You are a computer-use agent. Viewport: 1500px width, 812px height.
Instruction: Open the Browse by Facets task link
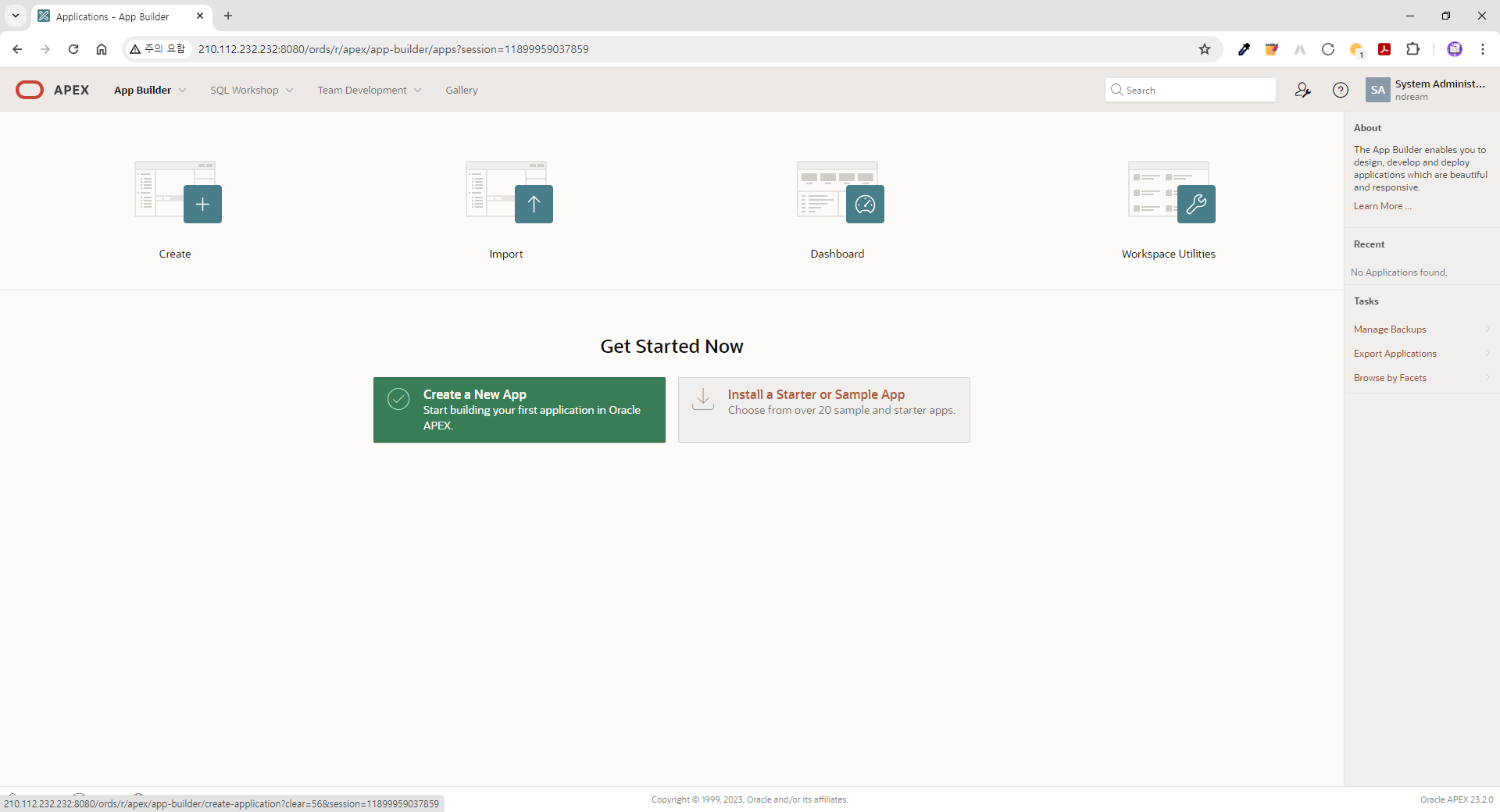click(1390, 378)
